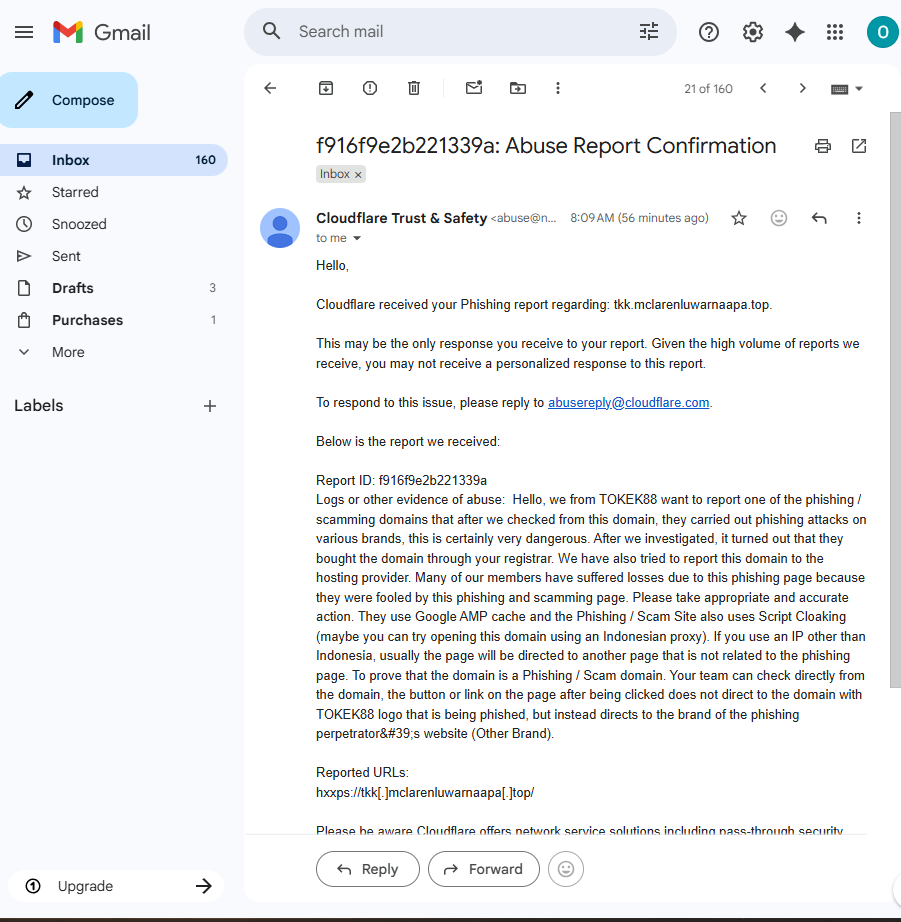Open toolbar More options menu
The width and height of the screenshot is (901, 922).
click(558, 88)
